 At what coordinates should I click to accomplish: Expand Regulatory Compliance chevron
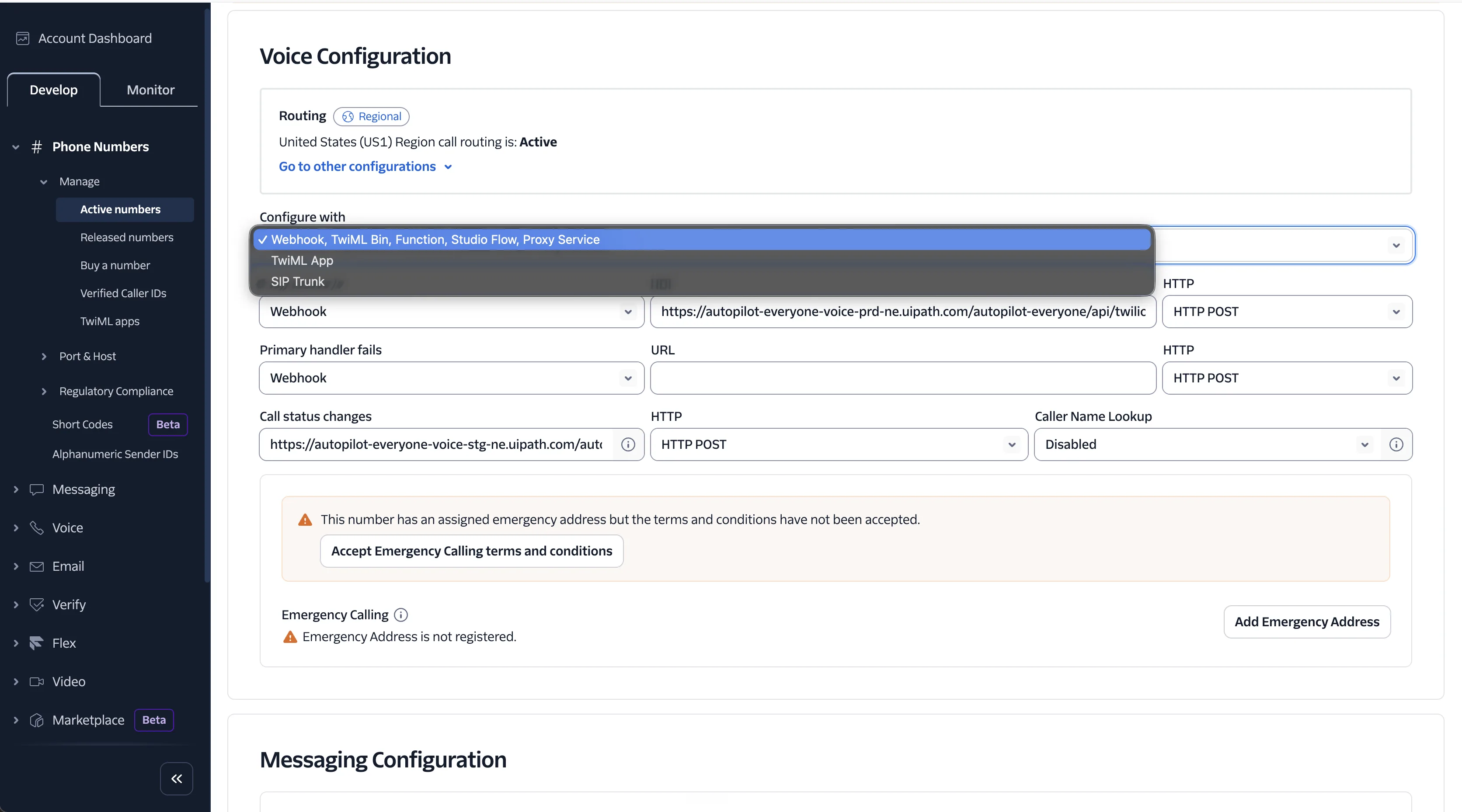click(44, 392)
